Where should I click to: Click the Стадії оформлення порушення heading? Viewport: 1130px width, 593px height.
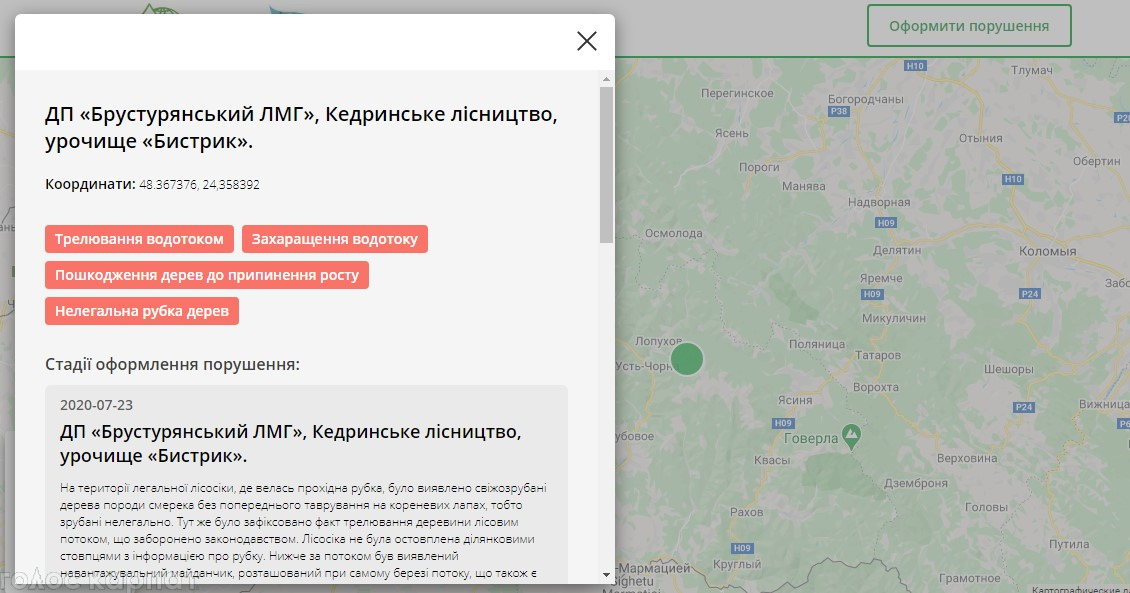pos(172,364)
